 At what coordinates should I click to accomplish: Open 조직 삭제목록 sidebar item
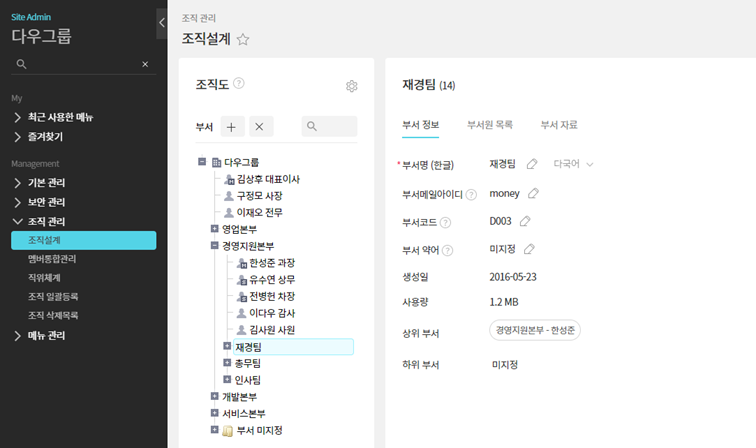[x=53, y=315]
